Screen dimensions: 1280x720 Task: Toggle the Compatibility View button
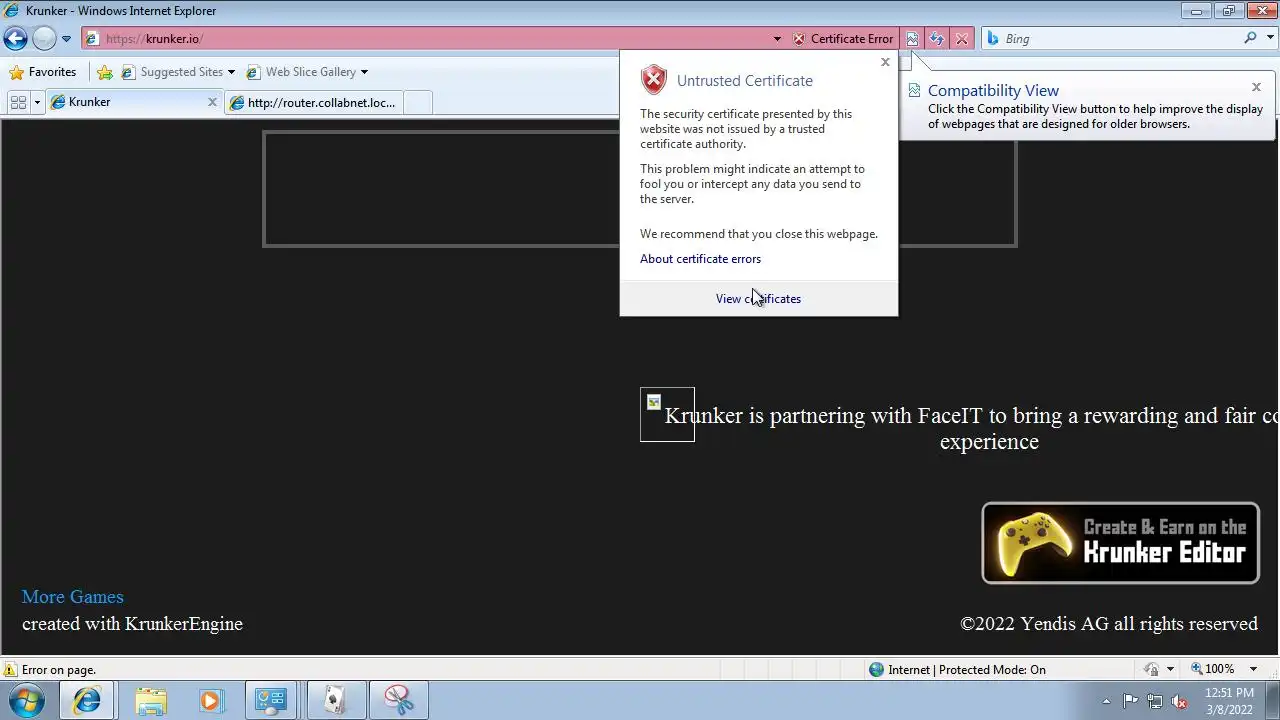[912, 39]
